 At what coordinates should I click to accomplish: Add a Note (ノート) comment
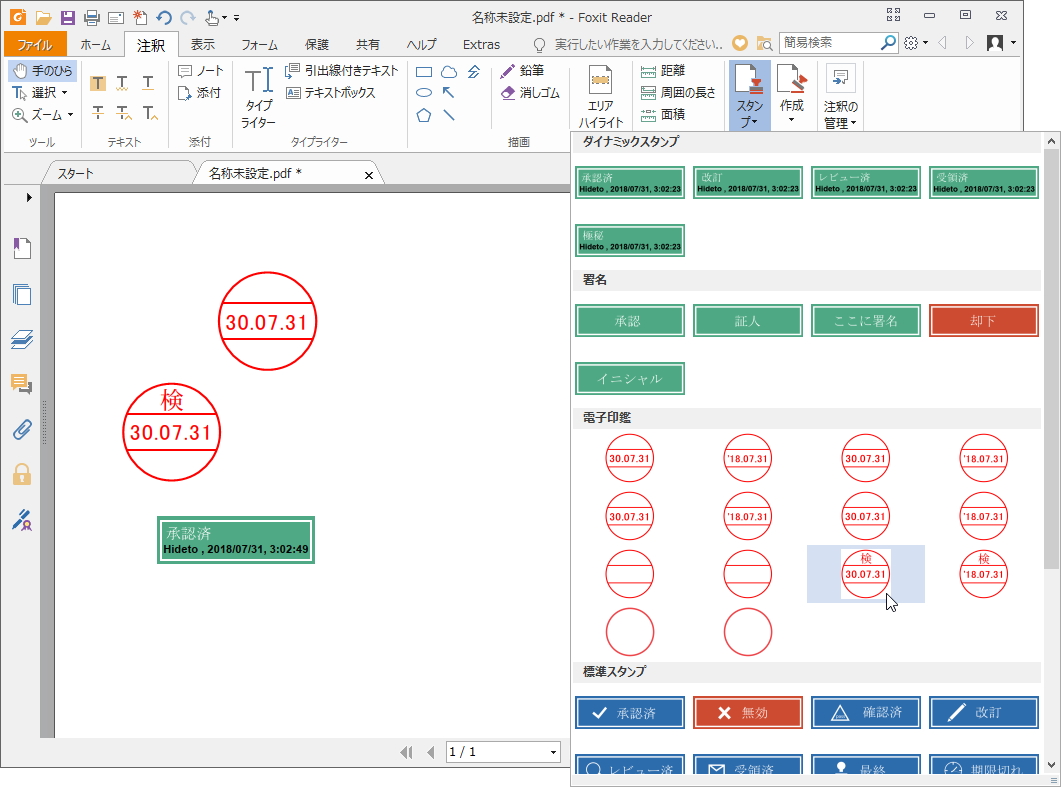tap(200, 70)
